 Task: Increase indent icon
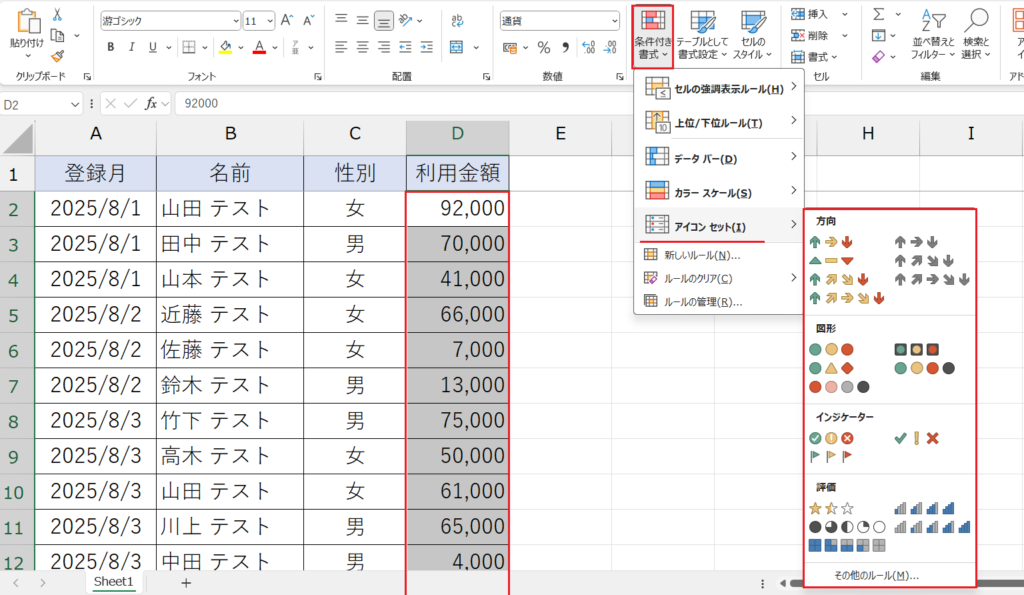[426, 47]
